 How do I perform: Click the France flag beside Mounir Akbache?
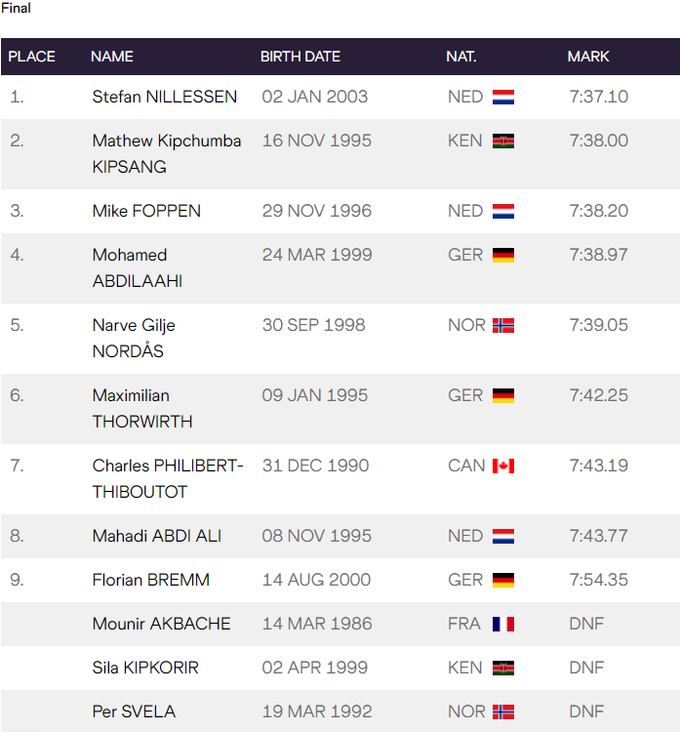coord(503,624)
